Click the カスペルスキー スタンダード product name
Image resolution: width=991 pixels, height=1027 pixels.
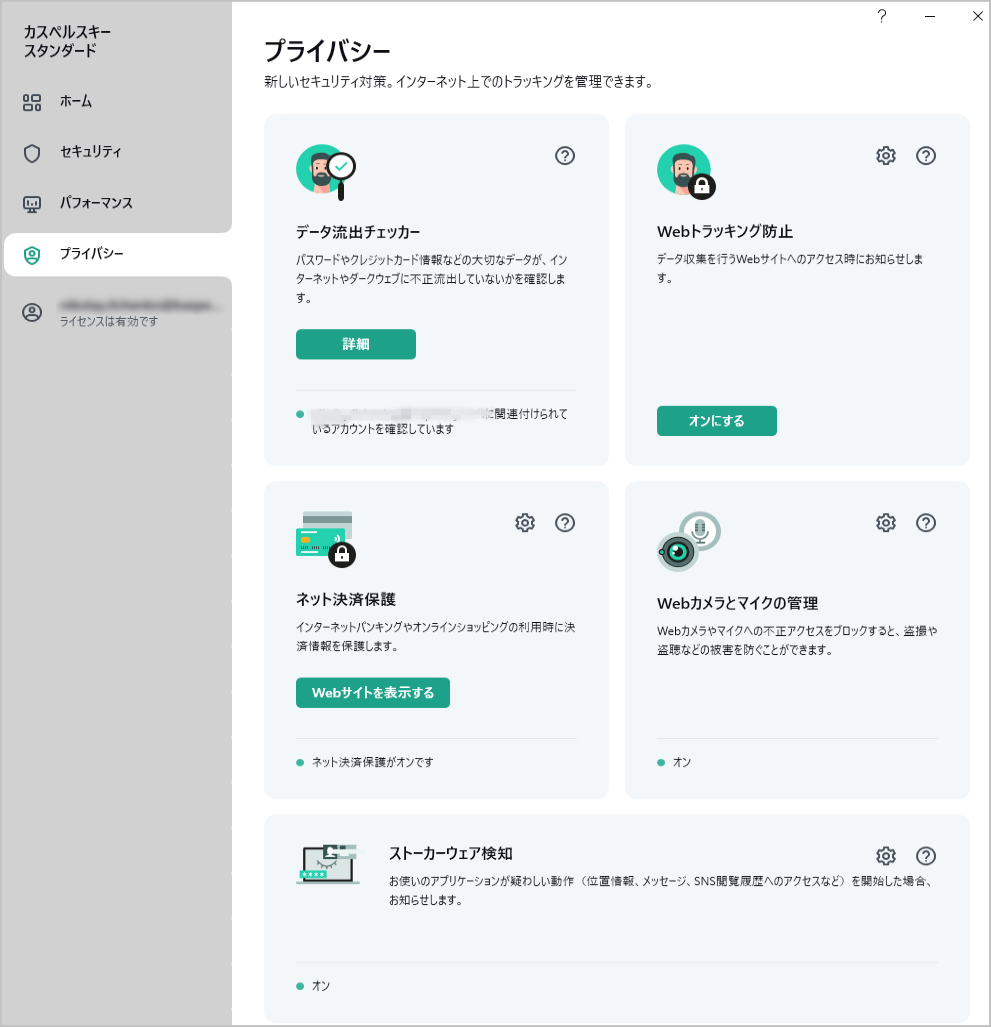coord(67,41)
